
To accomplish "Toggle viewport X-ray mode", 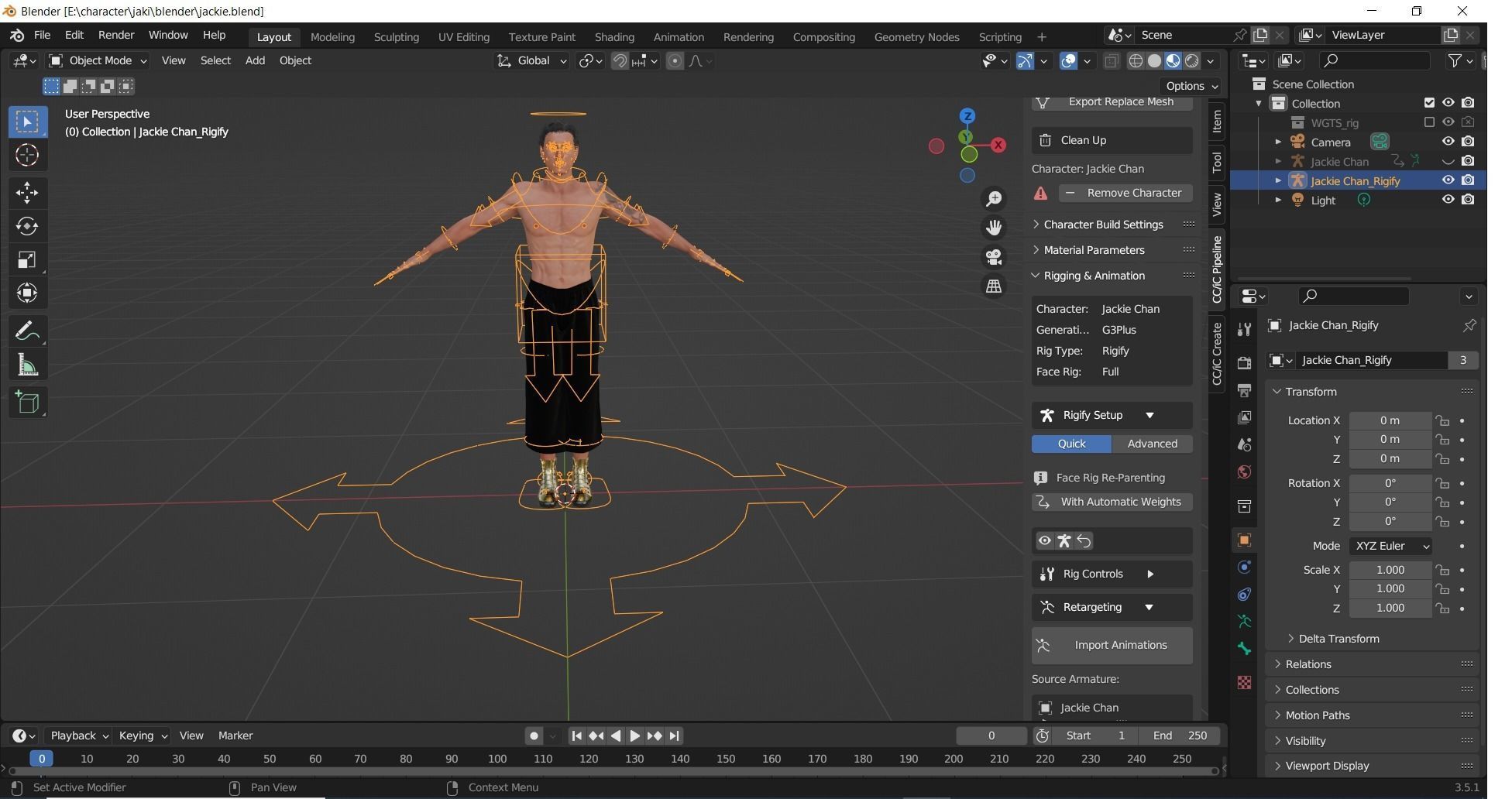I will [x=1111, y=61].
